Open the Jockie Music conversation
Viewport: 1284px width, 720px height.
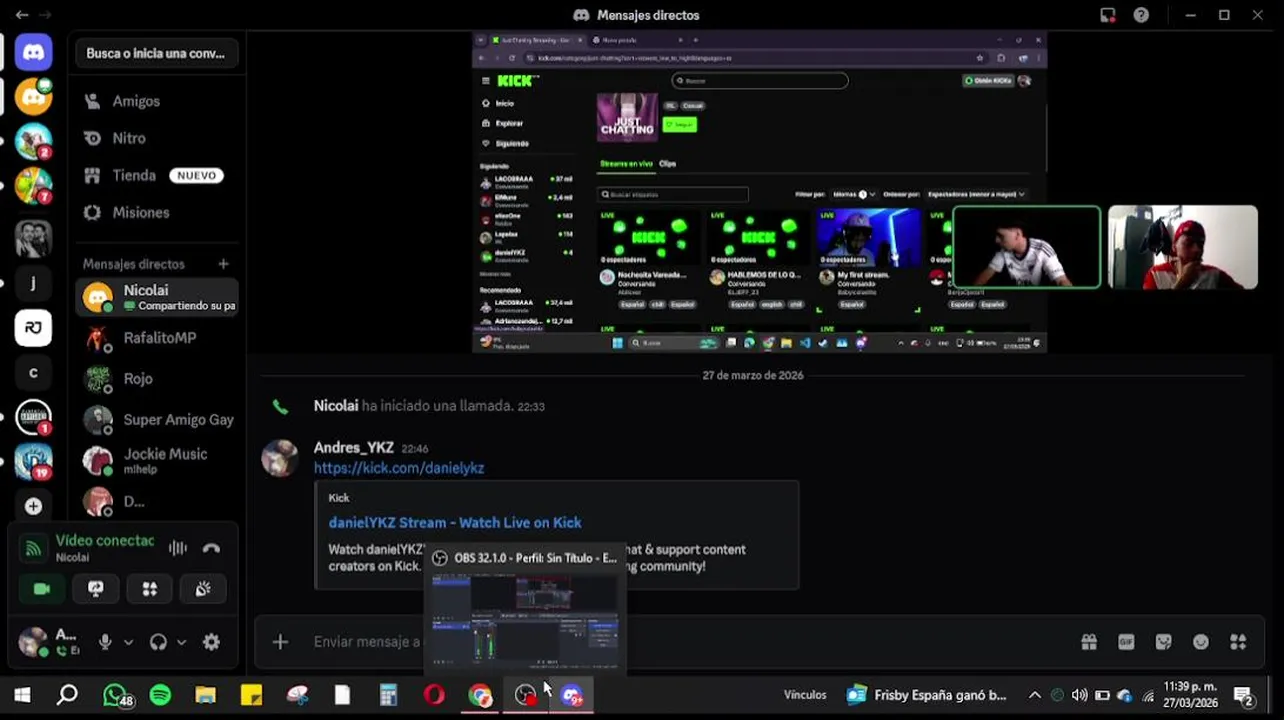[x=157, y=461]
